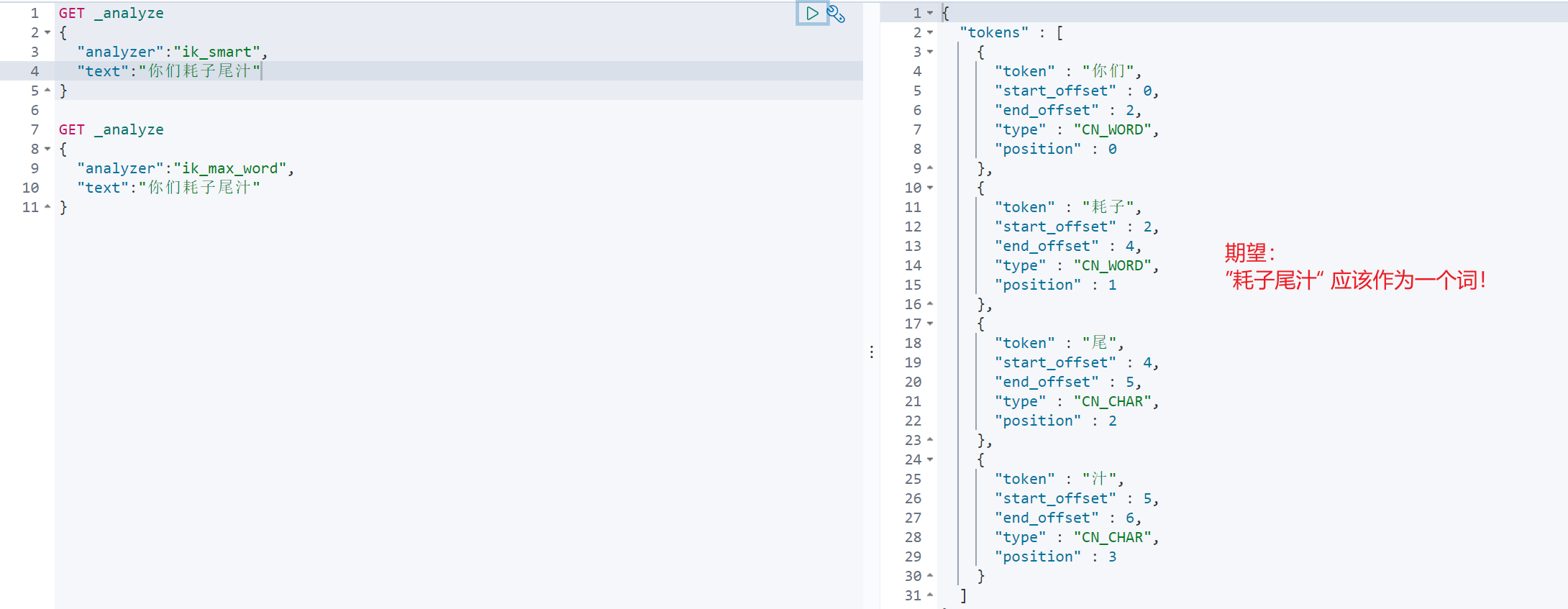Viewport: 1568px width, 609px height.
Task: Click "position" : 0 in response
Action: [1056, 149]
